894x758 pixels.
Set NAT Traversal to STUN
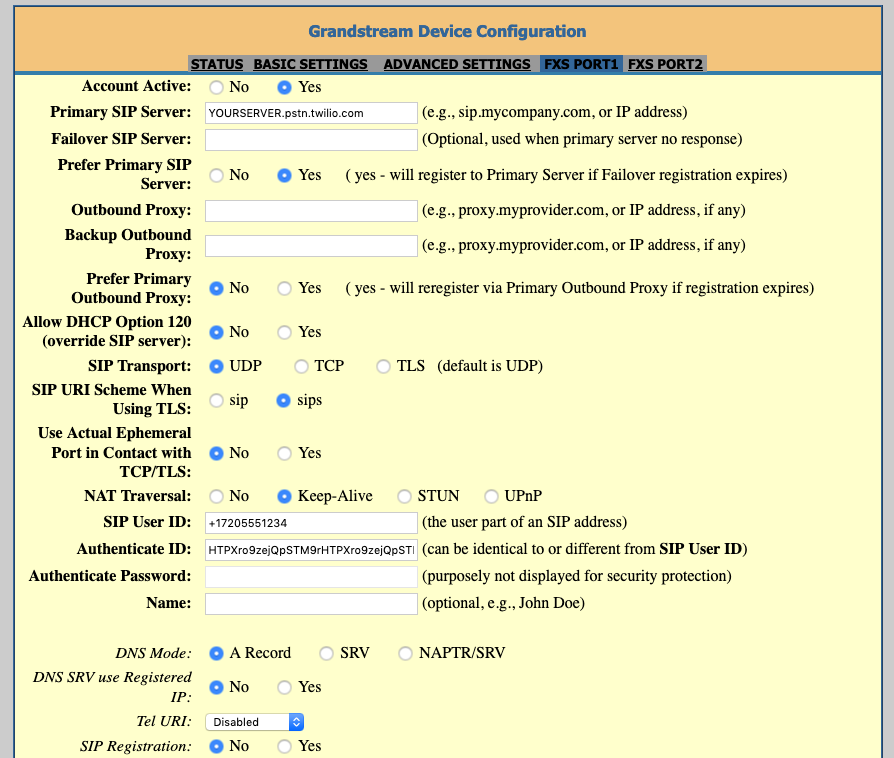(x=404, y=496)
